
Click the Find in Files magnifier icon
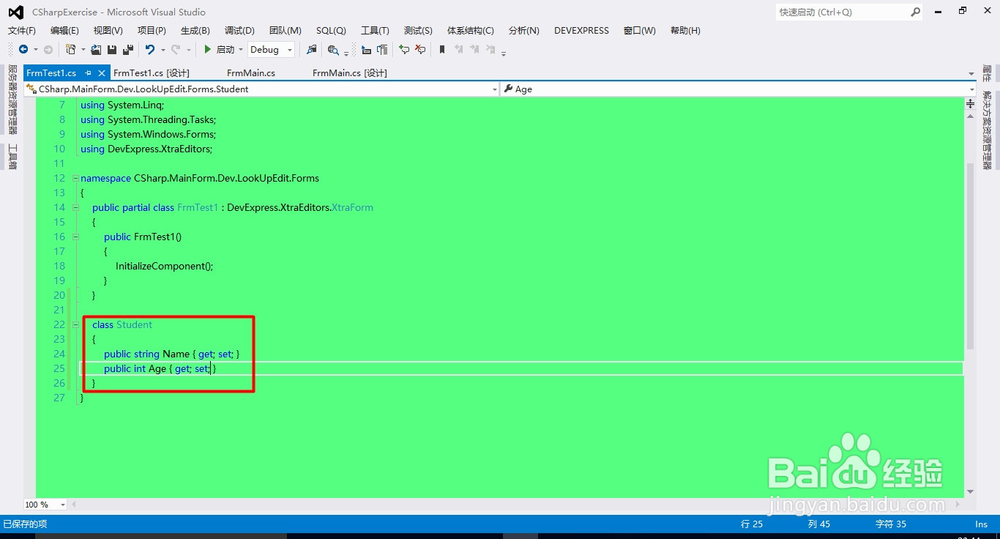coord(333,49)
